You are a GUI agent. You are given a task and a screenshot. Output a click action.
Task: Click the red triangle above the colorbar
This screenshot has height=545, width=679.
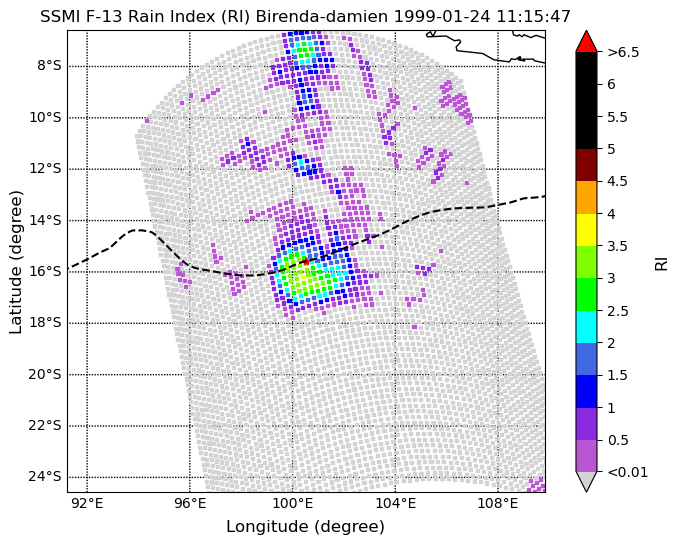click(x=586, y=42)
